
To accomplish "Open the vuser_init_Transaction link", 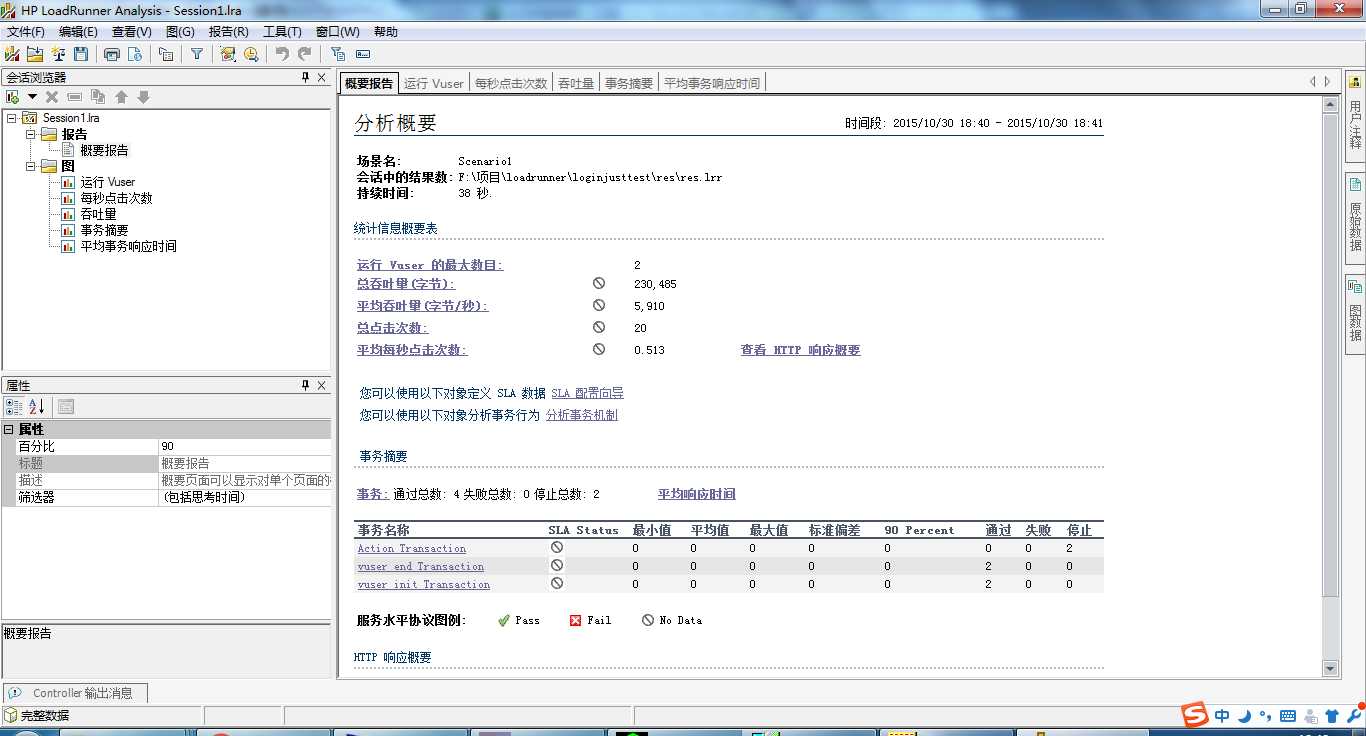I will click(424, 584).
